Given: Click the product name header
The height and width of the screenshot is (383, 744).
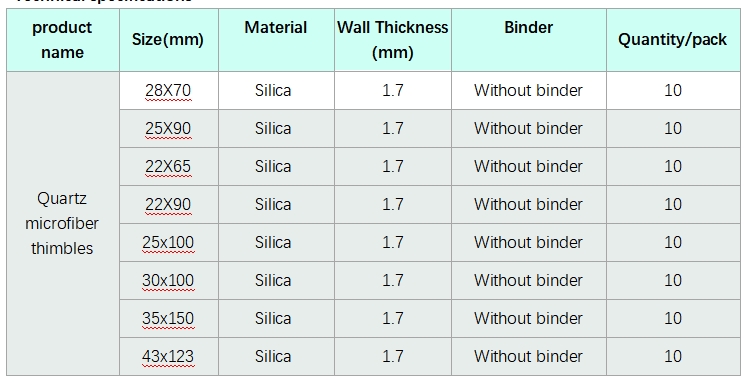Looking at the screenshot, I should (62, 40).
